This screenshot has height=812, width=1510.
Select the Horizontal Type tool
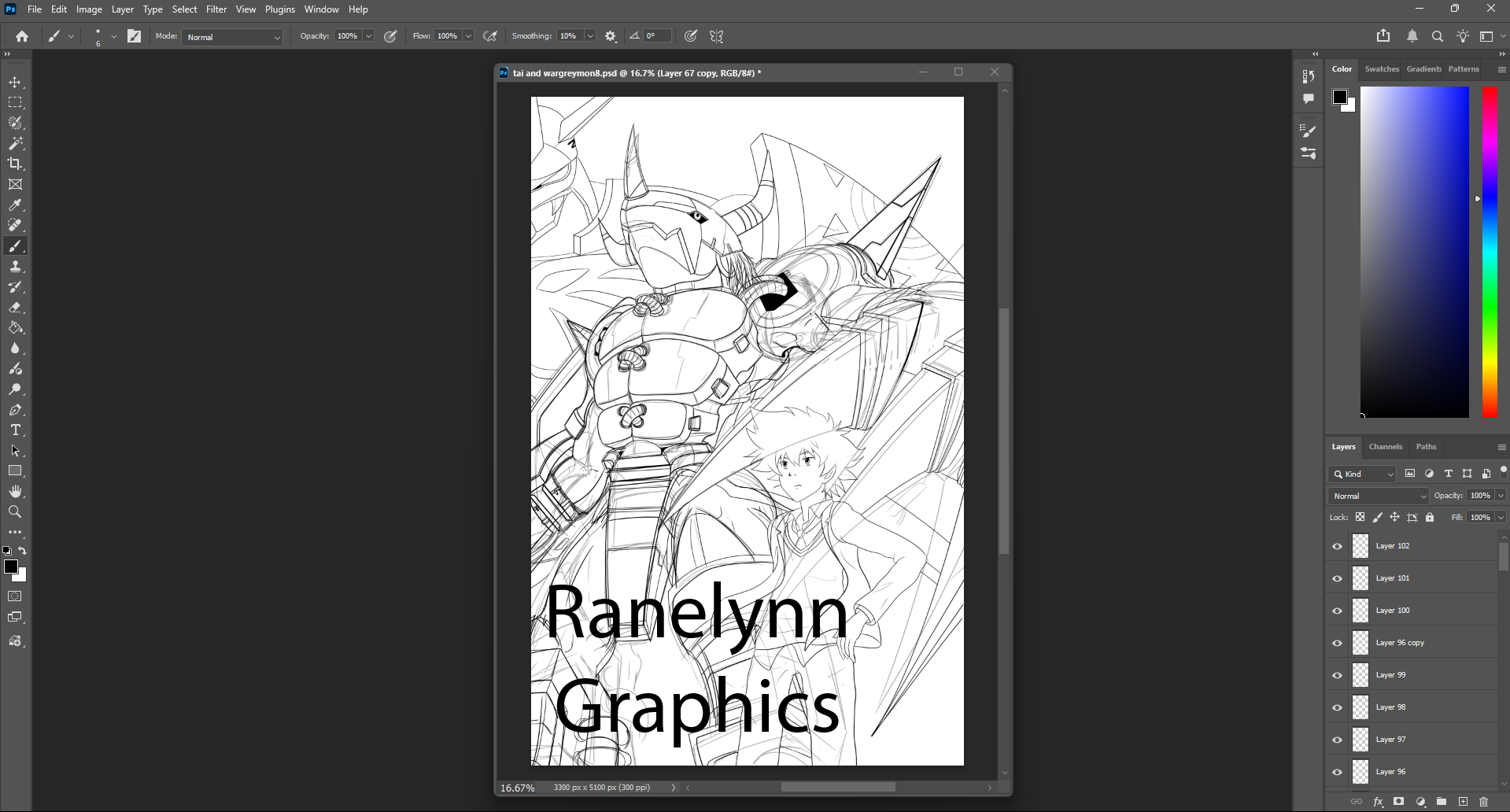15,430
